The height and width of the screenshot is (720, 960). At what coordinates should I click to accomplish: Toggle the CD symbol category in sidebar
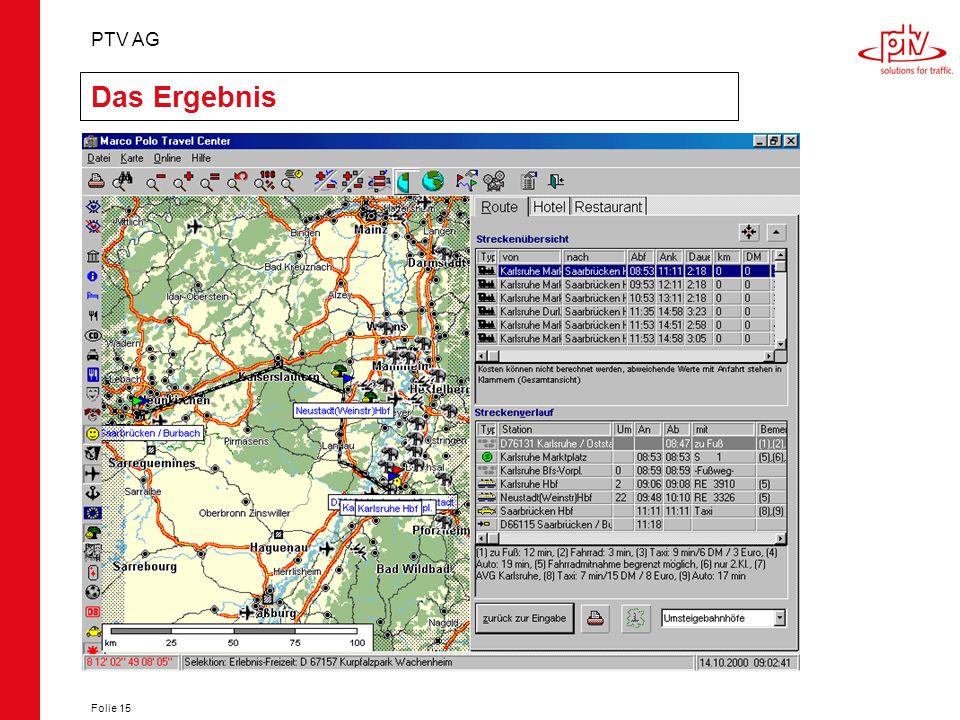tap(92, 336)
